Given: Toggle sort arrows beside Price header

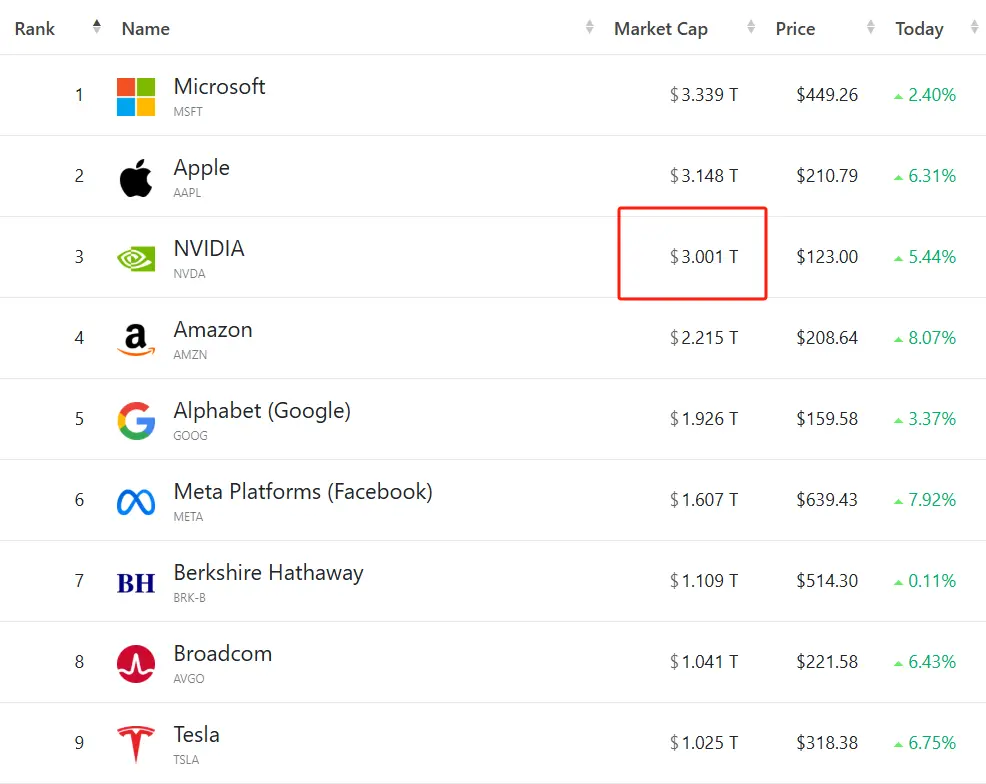Looking at the screenshot, I should pos(871,27).
